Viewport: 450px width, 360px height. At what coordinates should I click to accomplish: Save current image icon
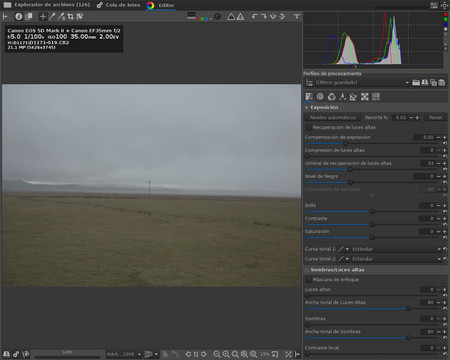click(6, 354)
